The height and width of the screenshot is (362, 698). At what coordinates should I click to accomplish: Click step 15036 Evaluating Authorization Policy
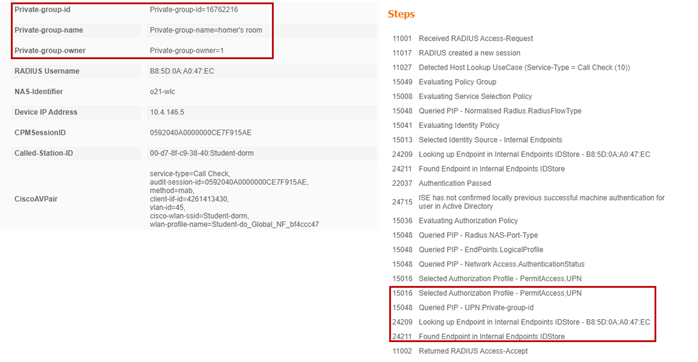(x=455, y=220)
